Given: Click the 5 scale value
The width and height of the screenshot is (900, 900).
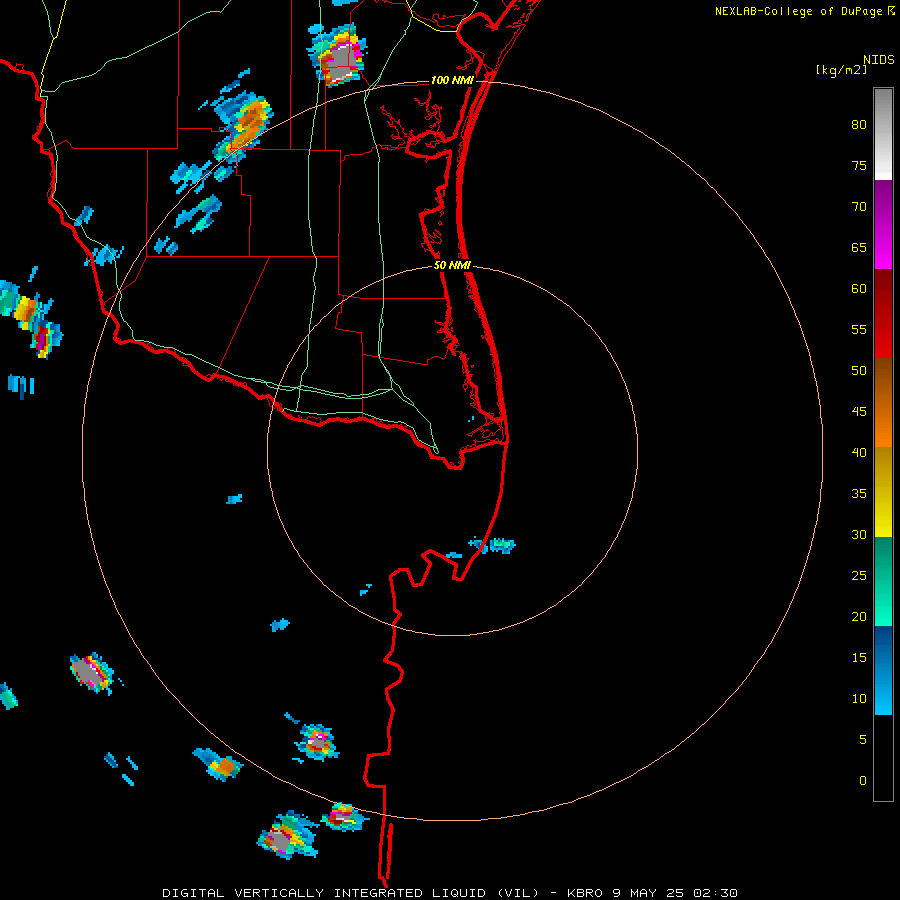Looking at the screenshot, I should coord(863,740).
